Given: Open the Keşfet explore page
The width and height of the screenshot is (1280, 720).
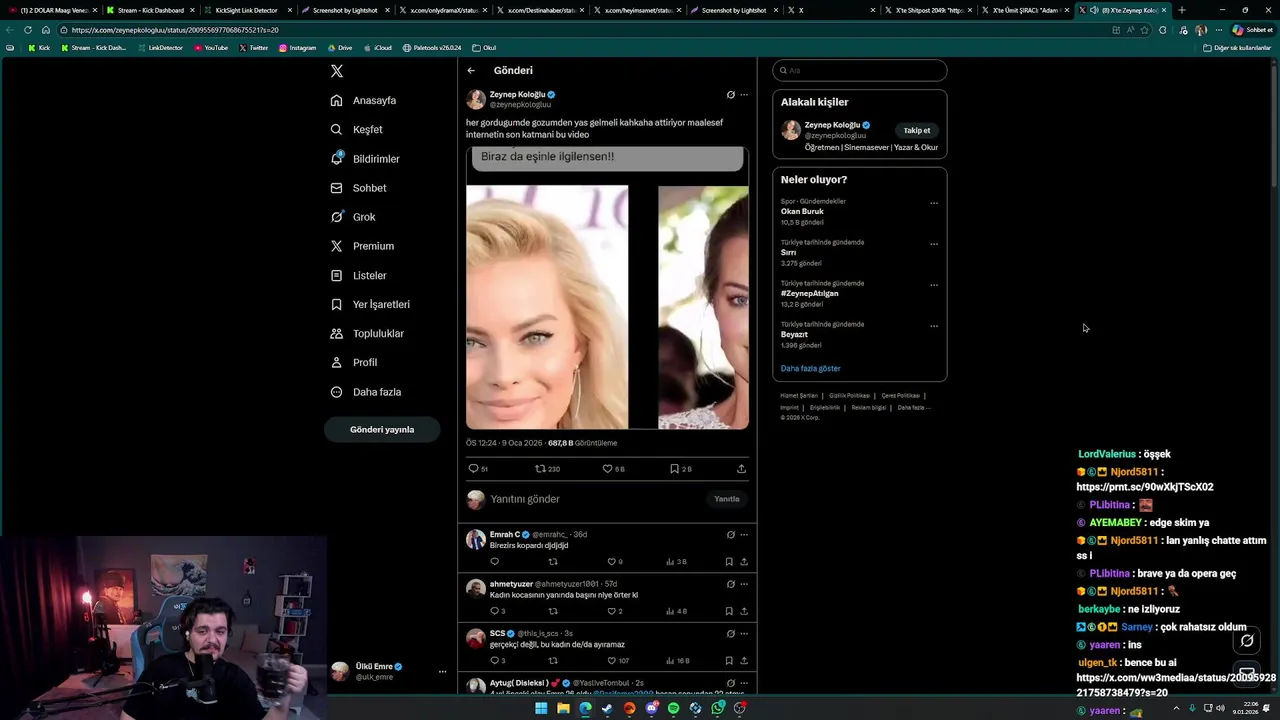Looking at the screenshot, I should 357,130.
